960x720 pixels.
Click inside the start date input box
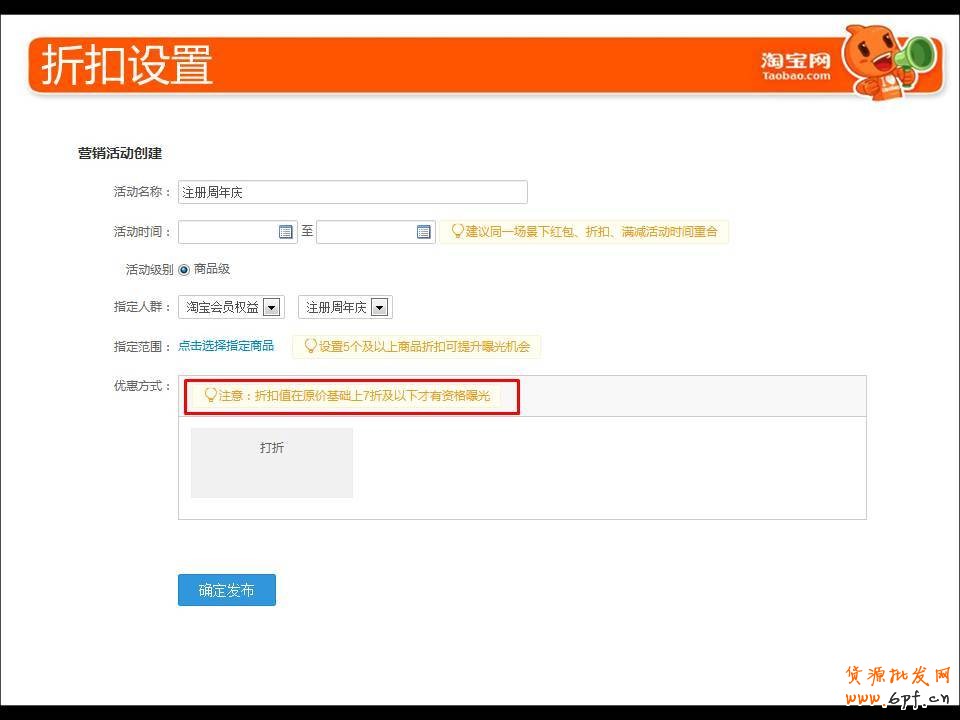228,232
